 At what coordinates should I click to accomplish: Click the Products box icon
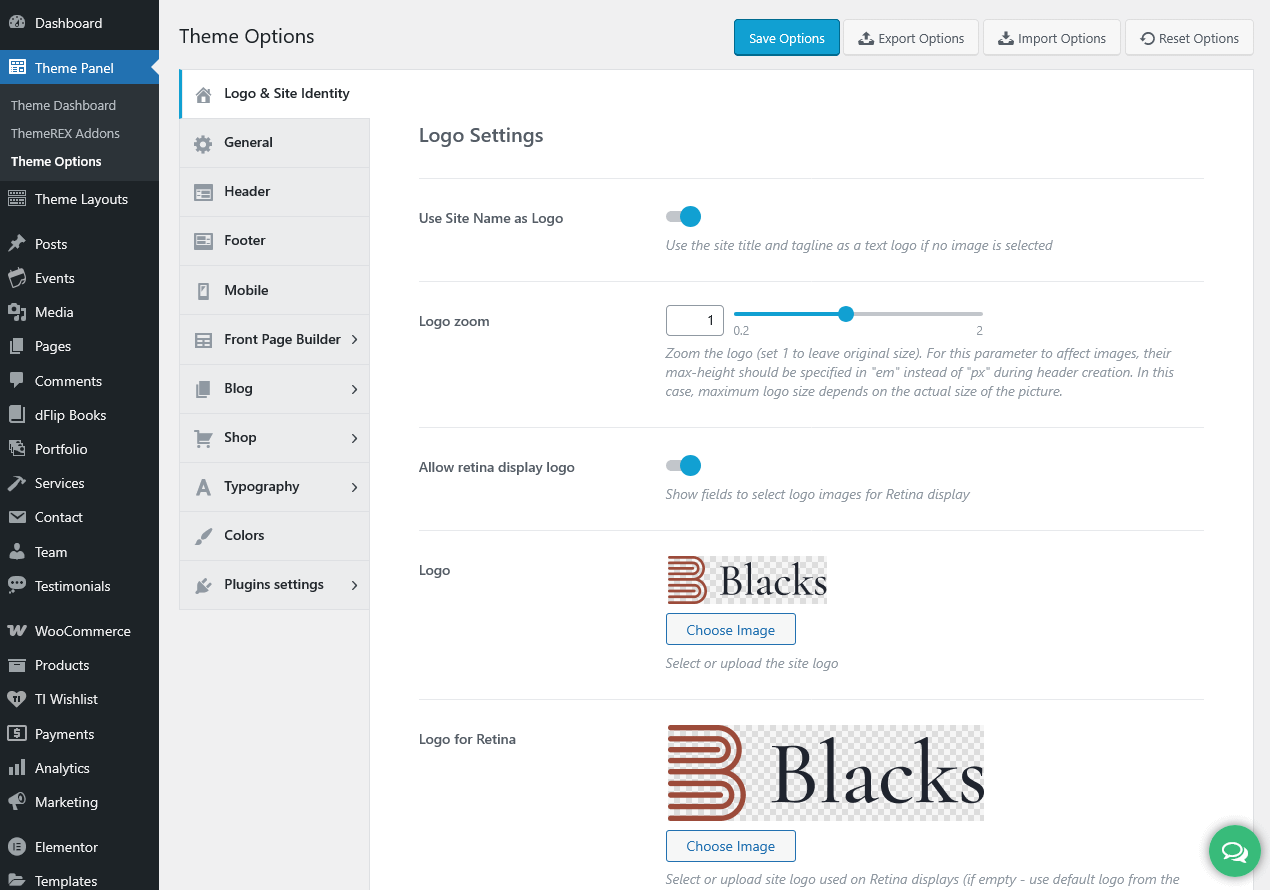point(17,665)
